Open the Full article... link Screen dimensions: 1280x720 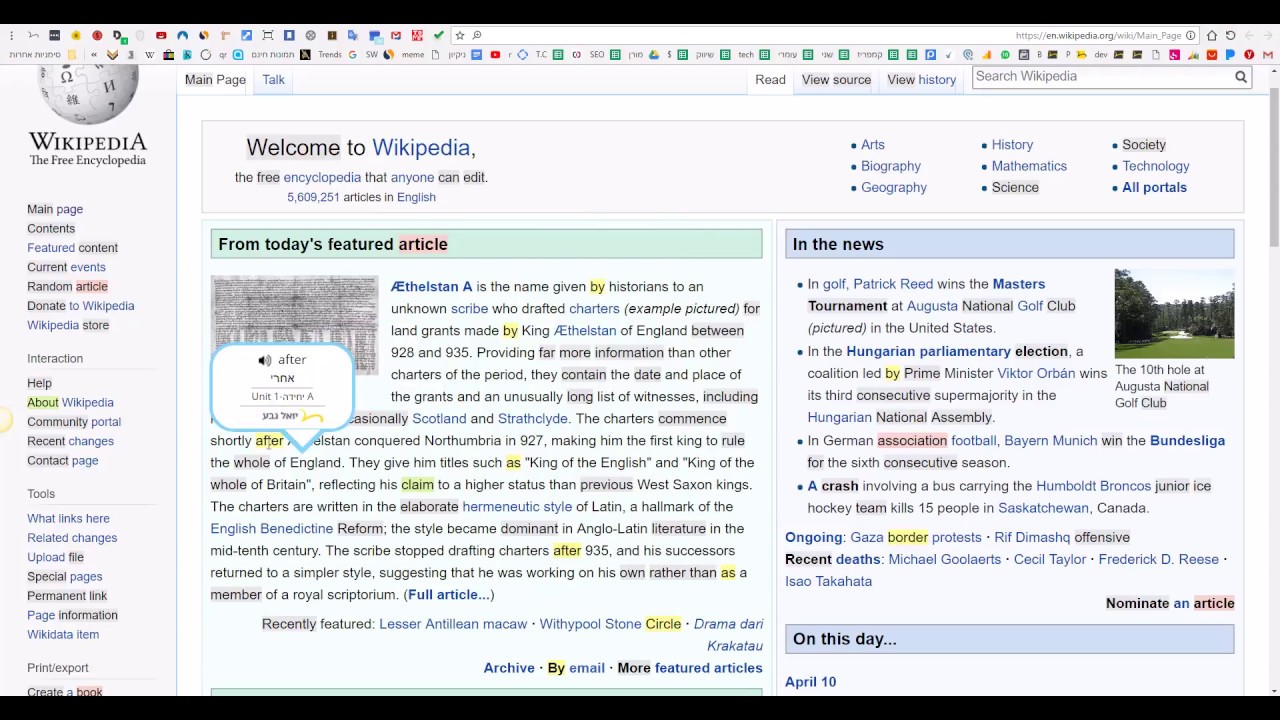point(449,595)
